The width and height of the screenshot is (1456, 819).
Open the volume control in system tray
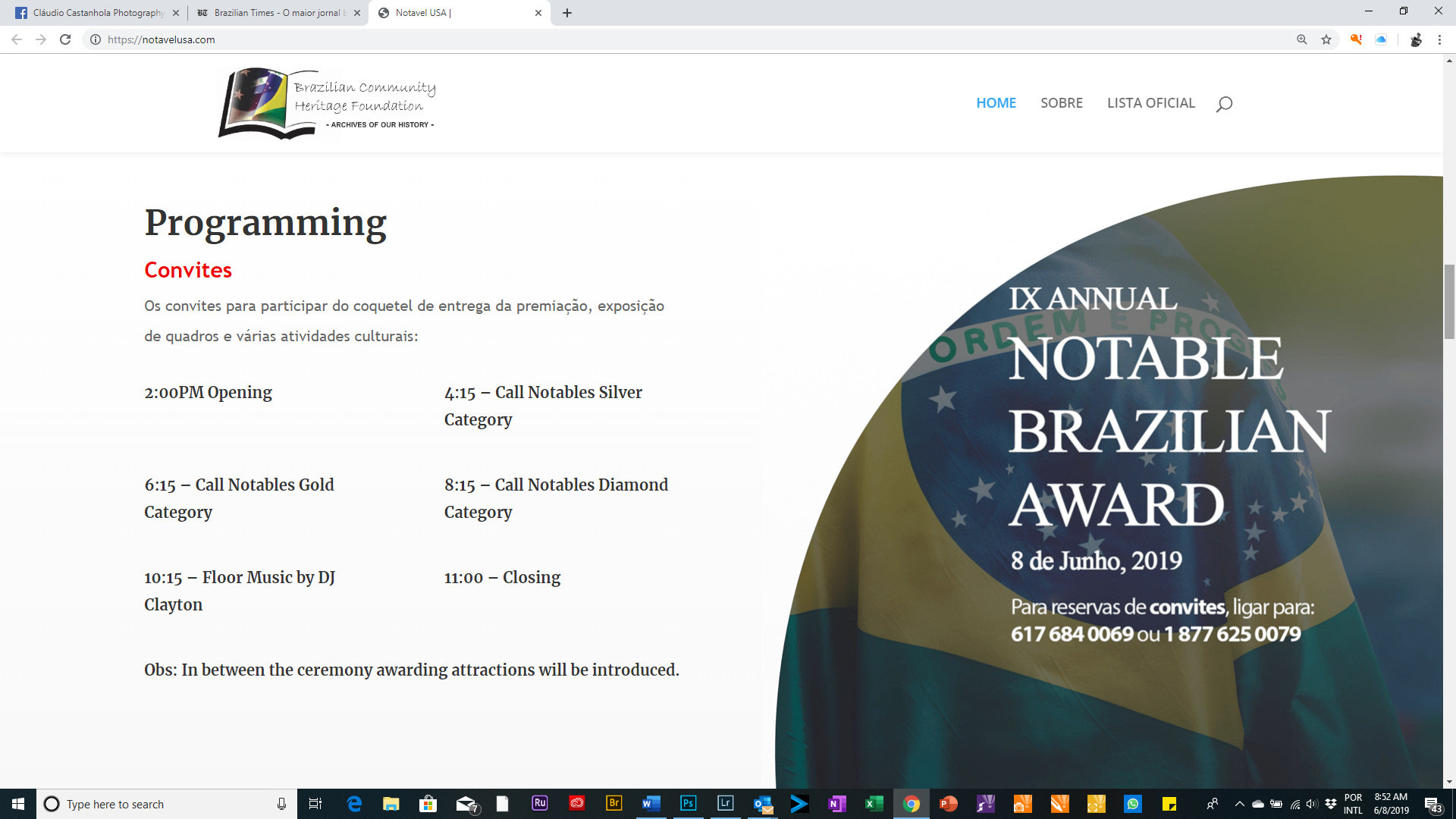[1312, 804]
